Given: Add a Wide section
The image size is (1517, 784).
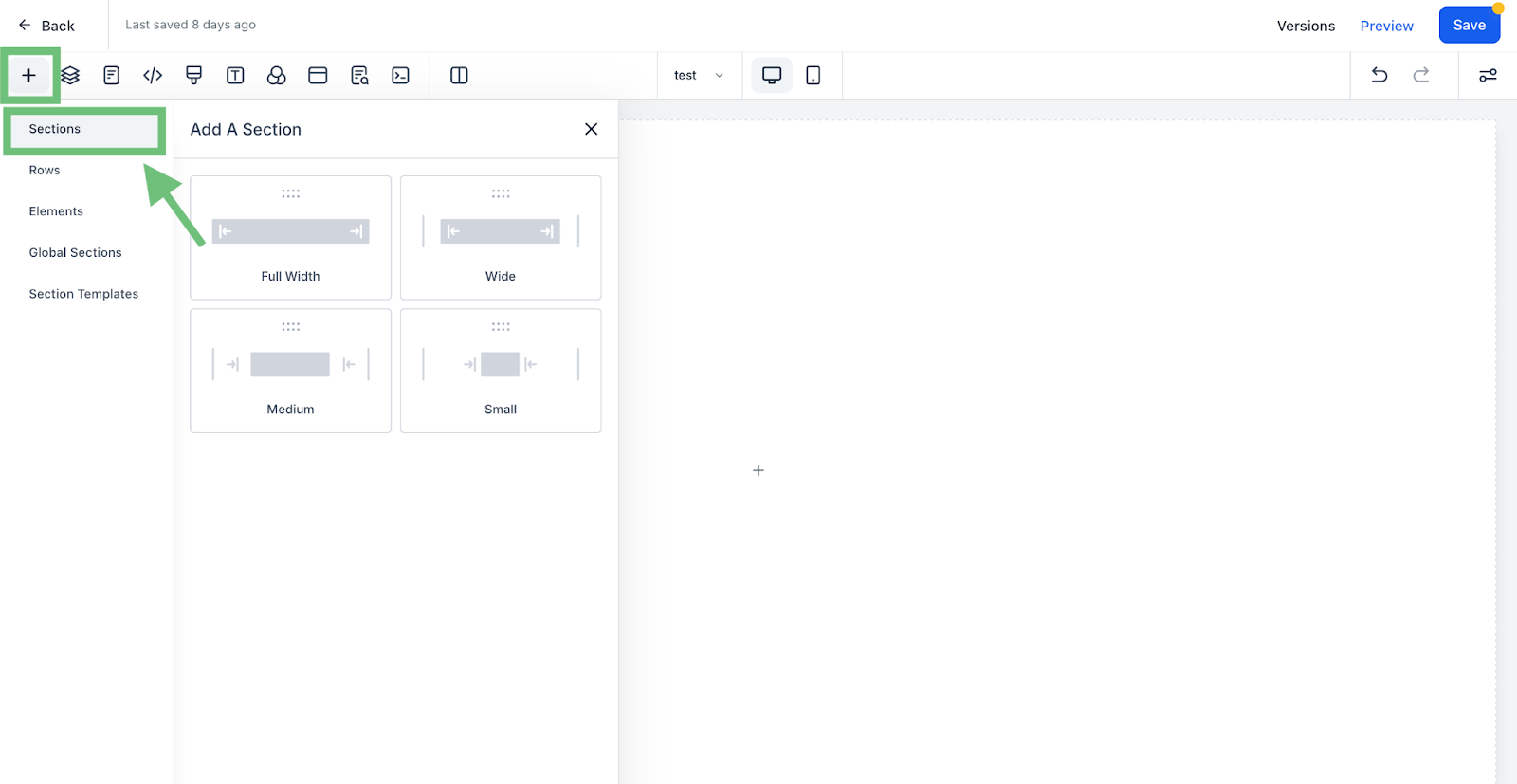Looking at the screenshot, I should pos(501,238).
